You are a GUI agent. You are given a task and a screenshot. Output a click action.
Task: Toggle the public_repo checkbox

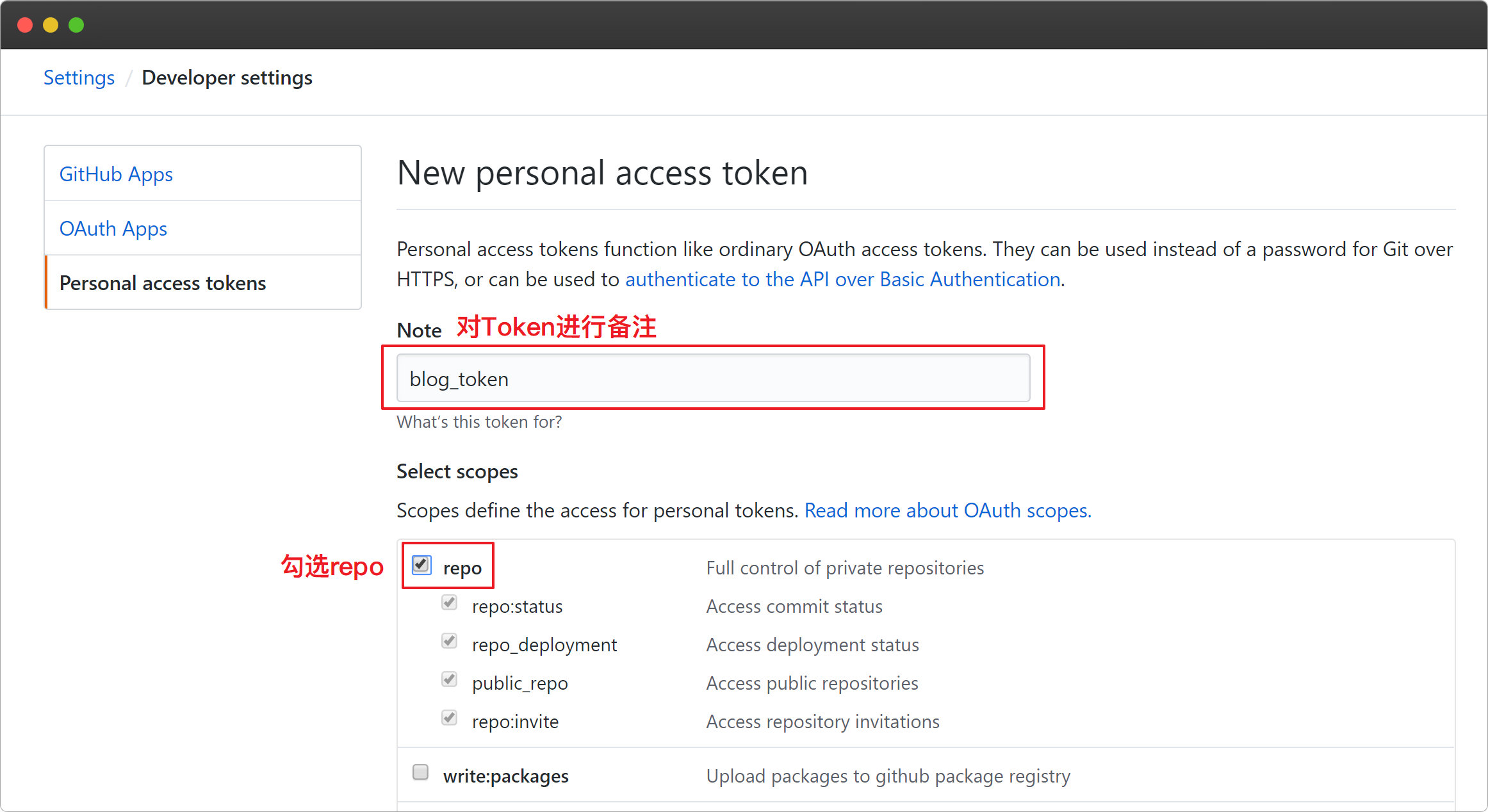pyautogui.click(x=450, y=680)
